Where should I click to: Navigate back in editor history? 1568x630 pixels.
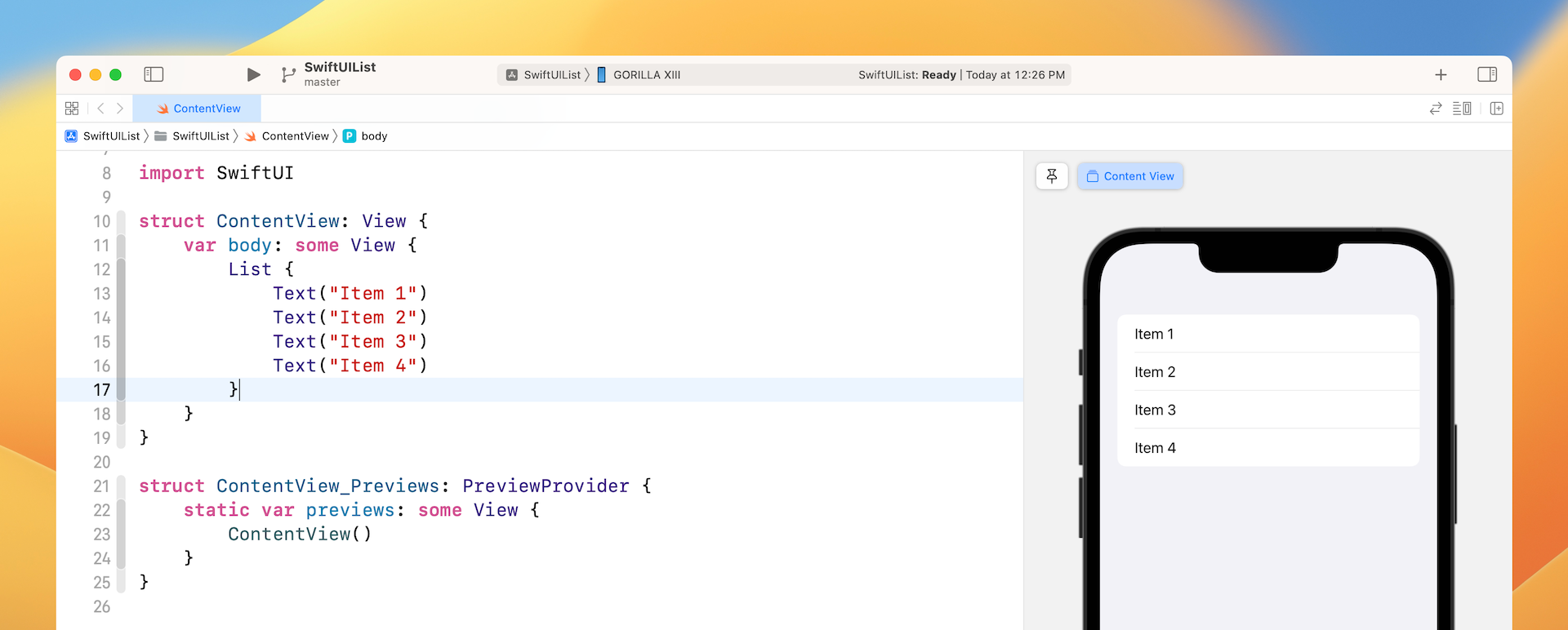[x=100, y=109]
